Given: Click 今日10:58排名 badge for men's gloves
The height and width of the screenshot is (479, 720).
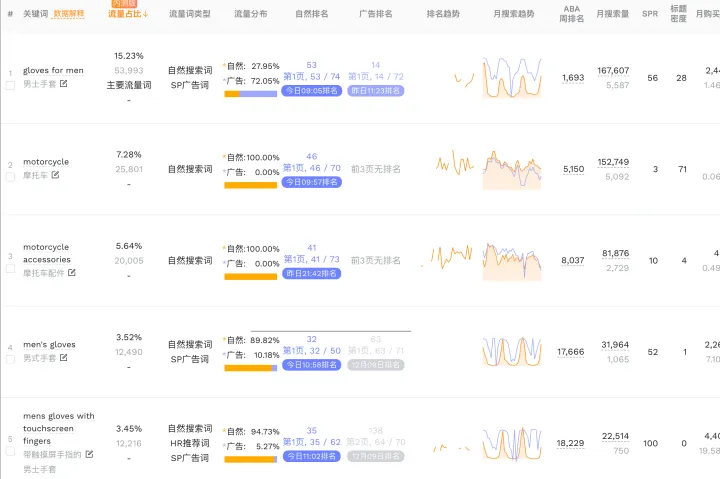Looking at the screenshot, I should coord(311,365).
